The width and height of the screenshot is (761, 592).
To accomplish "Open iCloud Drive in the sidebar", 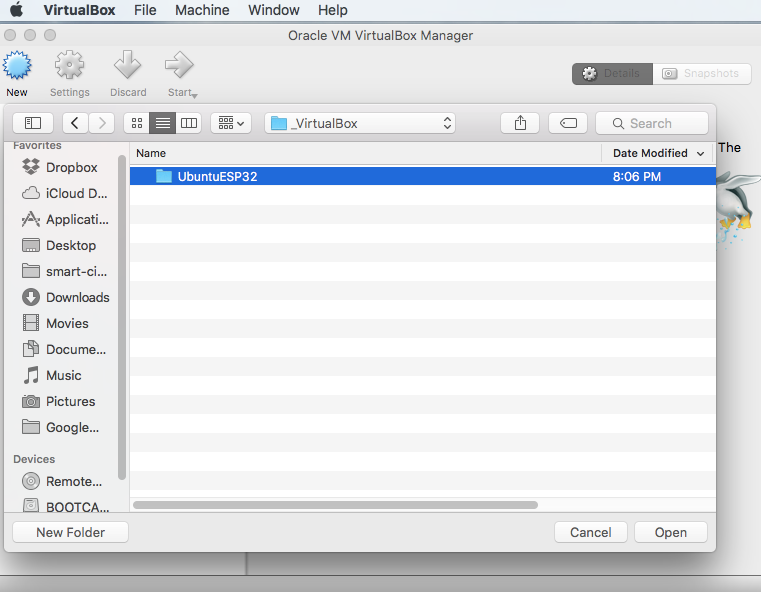I will [65, 194].
